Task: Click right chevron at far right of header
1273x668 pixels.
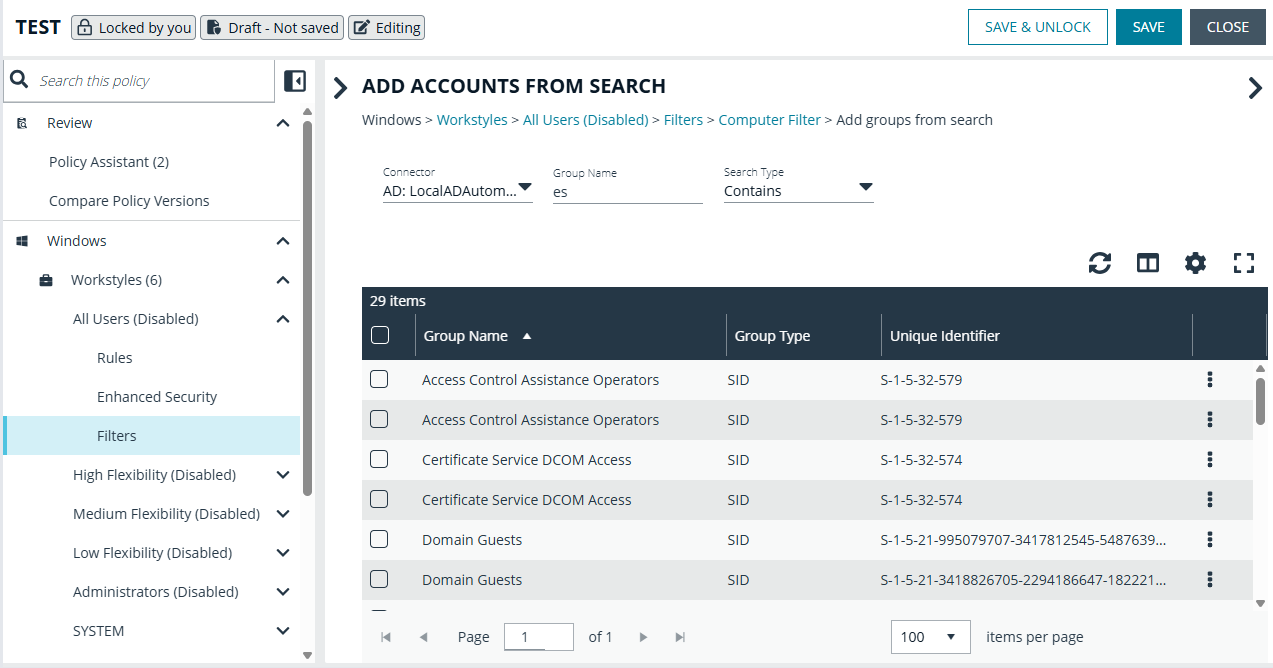Action: 1255,87
